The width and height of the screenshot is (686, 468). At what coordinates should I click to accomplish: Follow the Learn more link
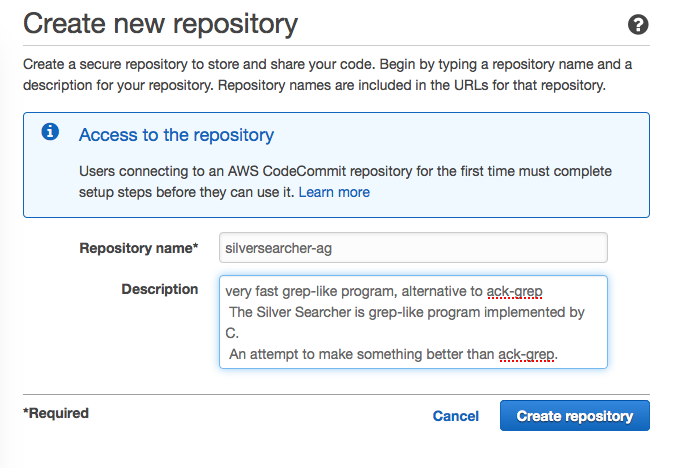tap(334, 192)
